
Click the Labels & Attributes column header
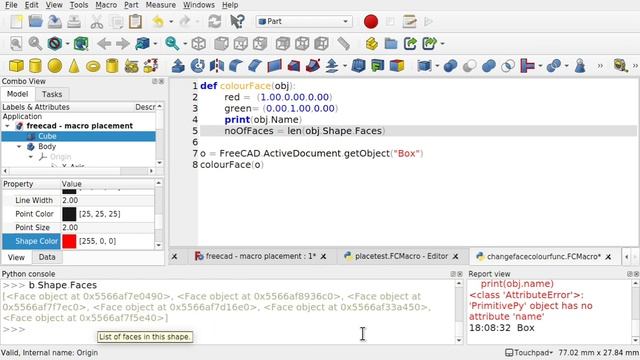pos(36,107)
